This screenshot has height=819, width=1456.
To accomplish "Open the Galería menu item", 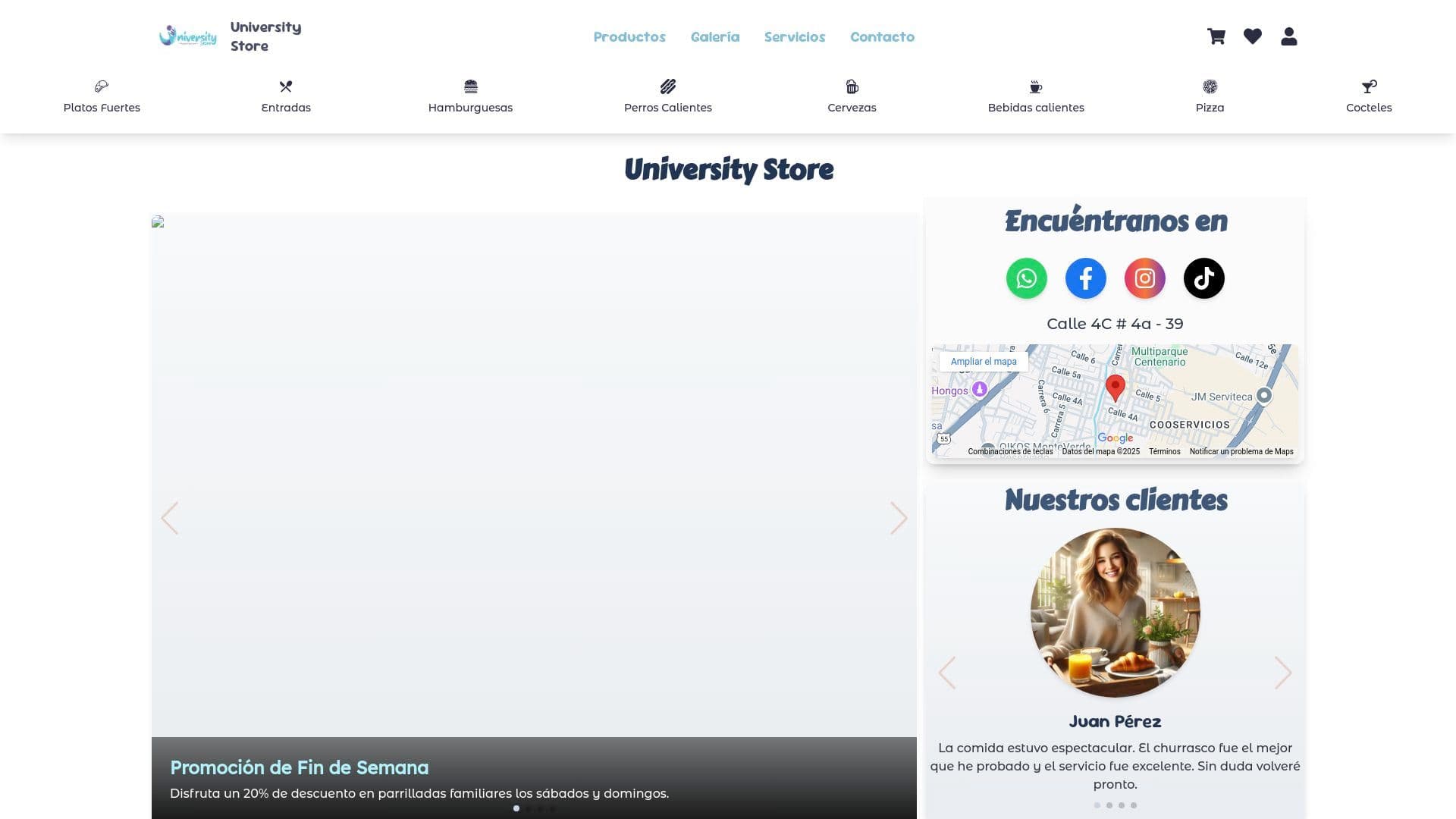I will tap(715, 36).
